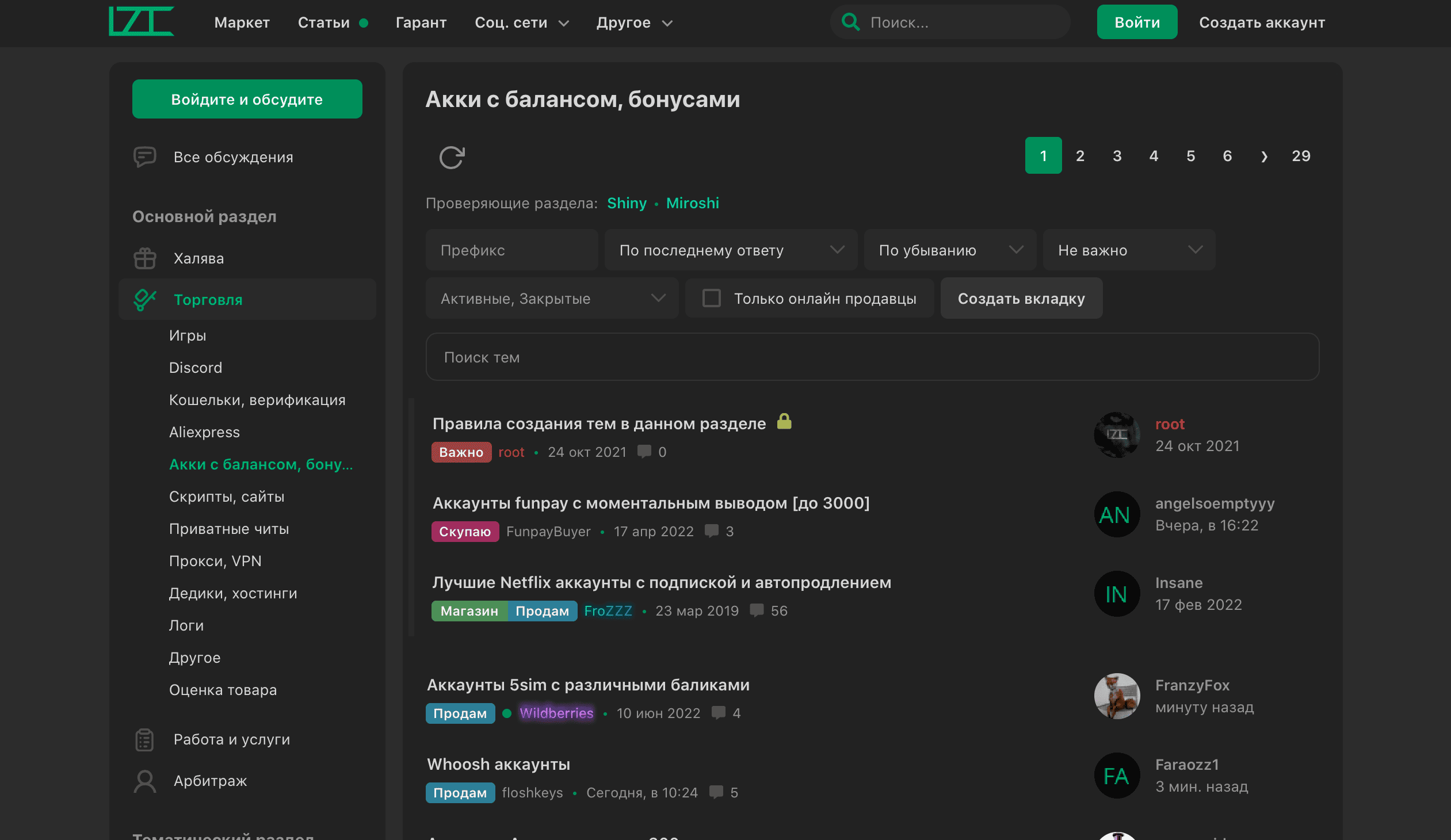1451x840 pixels.
Task: Click the Работа и услуги clipboard icon
Action: point(144,739)
